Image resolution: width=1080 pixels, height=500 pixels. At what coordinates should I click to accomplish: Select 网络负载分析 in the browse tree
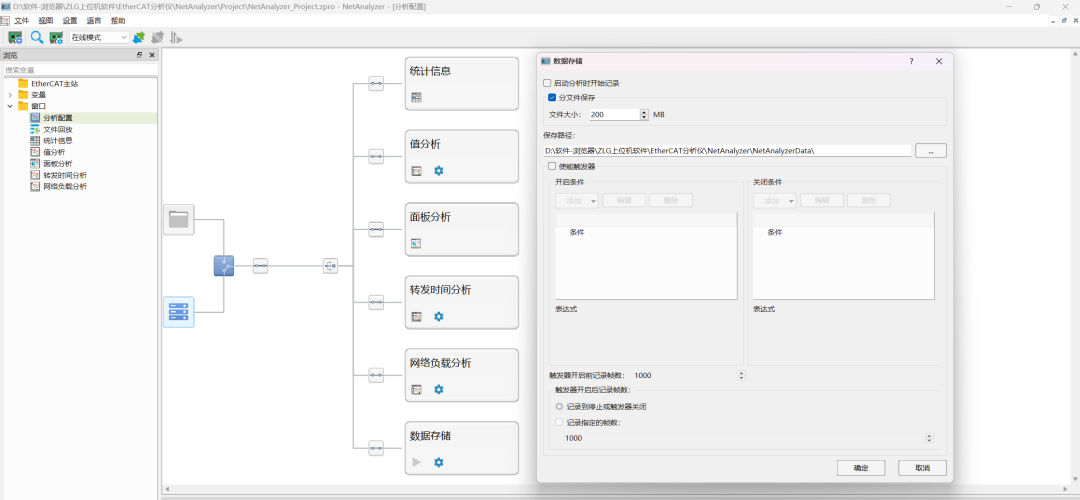point(65,186)
